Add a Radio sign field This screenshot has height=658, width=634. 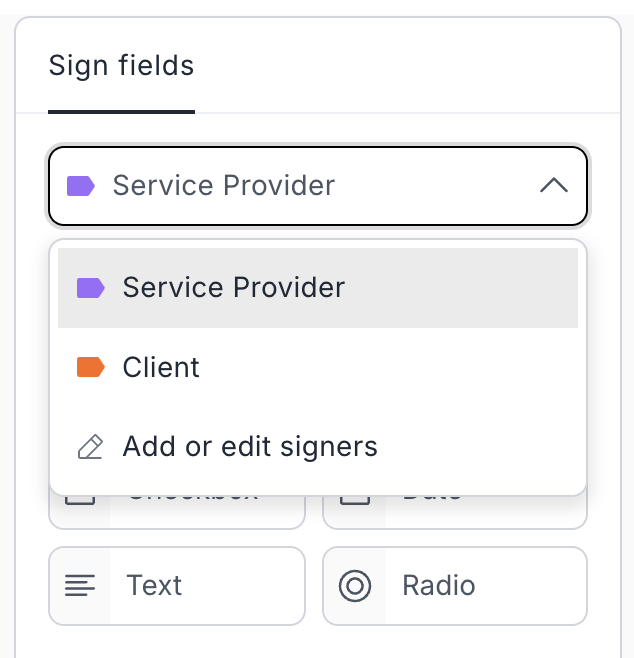coord(455,586)
